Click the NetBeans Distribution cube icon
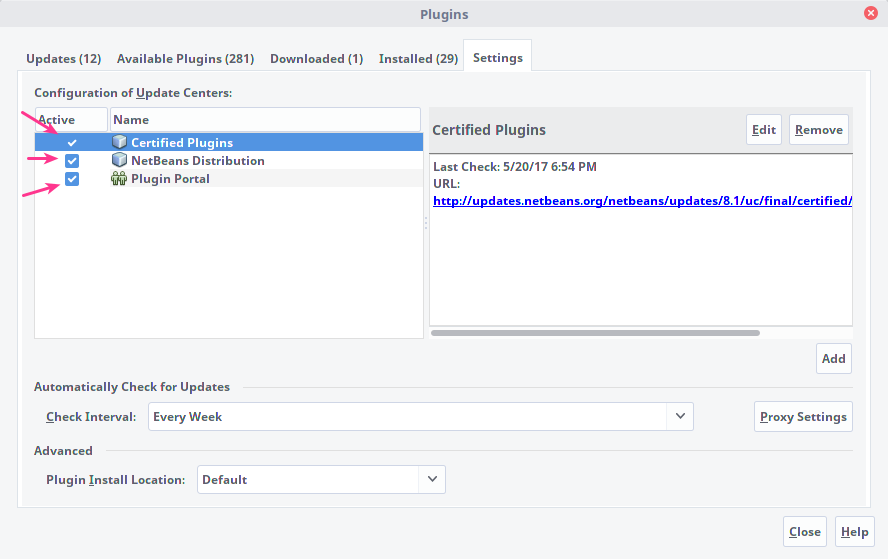 119,160
